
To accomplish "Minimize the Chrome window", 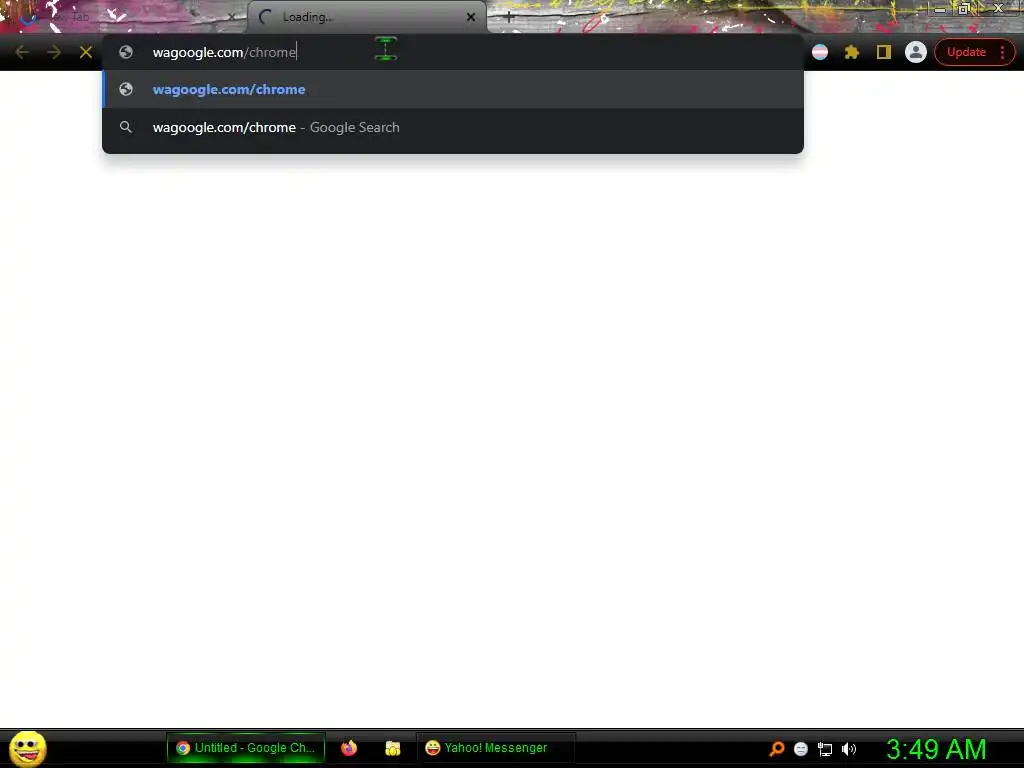I will [x=939, y=8].
